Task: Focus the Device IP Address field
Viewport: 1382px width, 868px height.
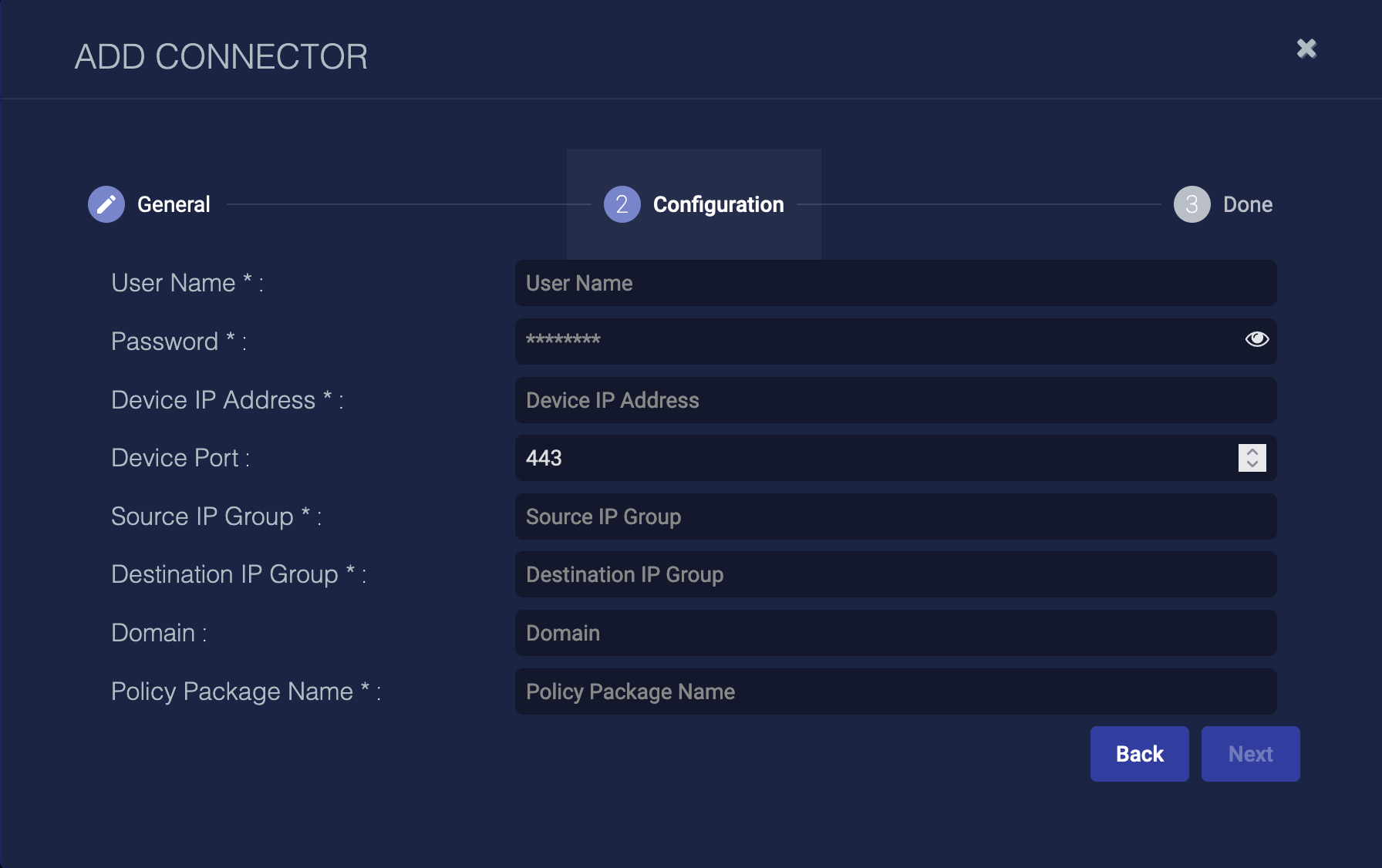Action: click(x=895, y=400)
